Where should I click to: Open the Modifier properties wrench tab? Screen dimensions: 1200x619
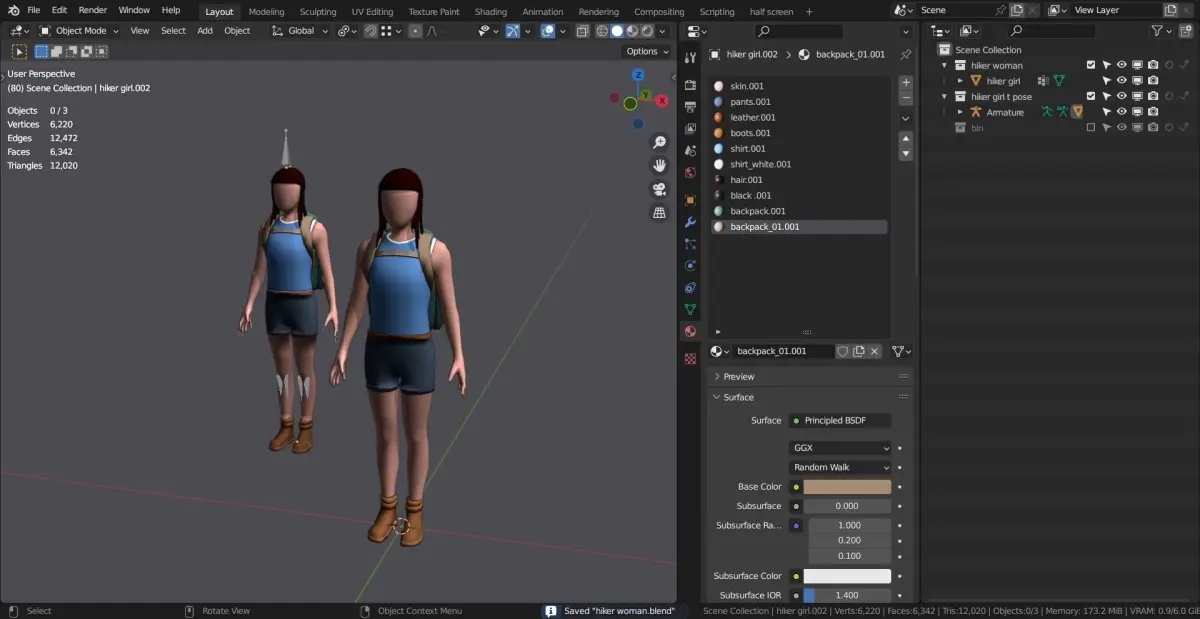(690, 222)
